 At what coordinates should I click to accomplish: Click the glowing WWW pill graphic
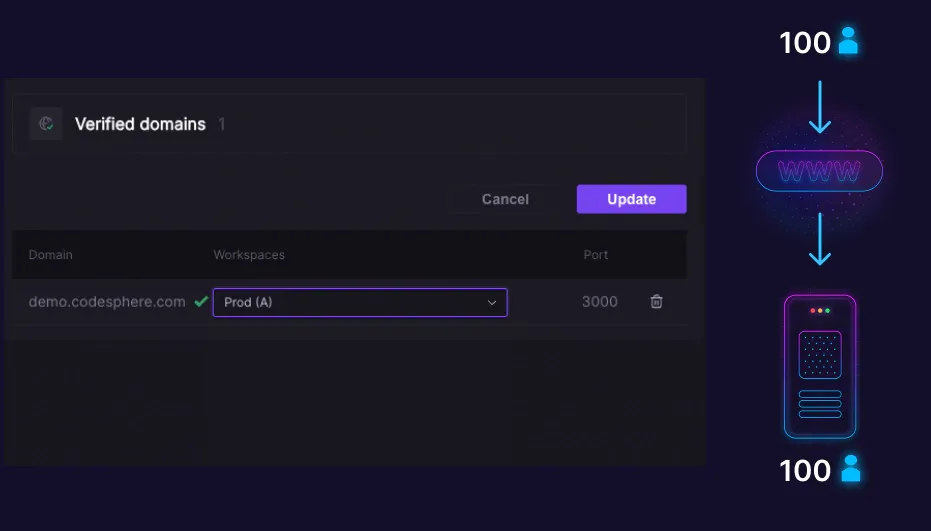[x=819, y=171]
